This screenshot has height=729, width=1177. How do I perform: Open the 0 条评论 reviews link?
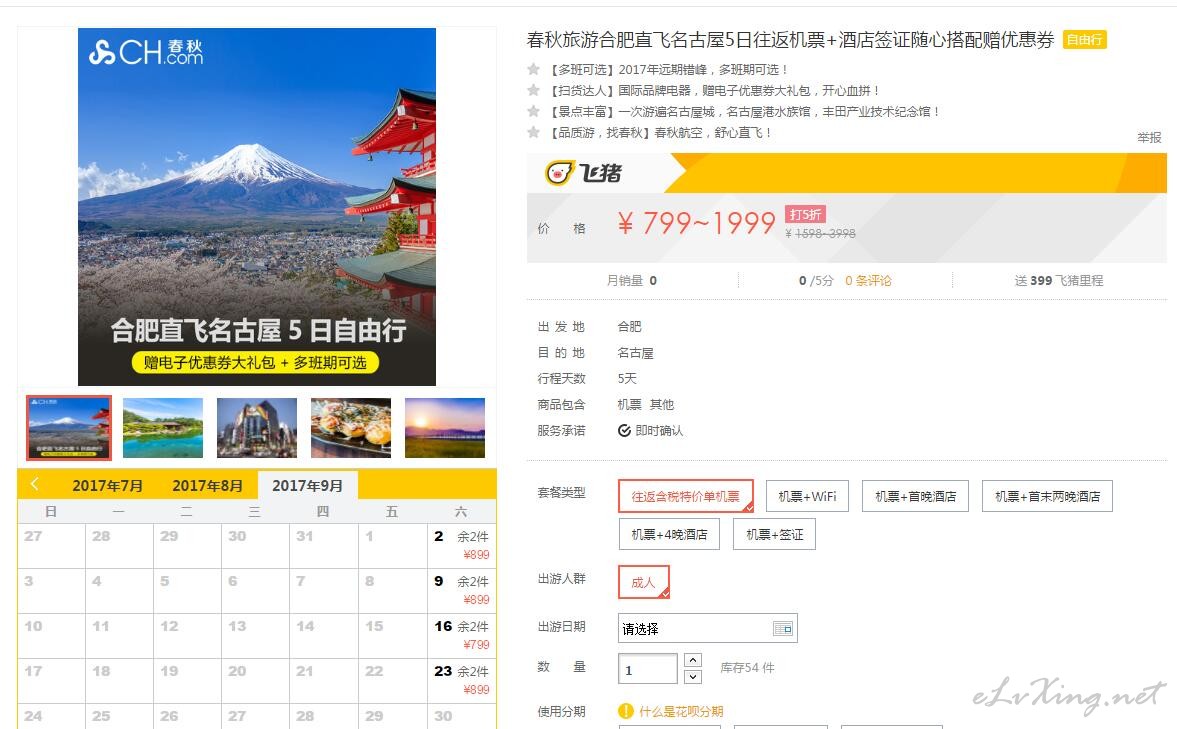[868, 280]
